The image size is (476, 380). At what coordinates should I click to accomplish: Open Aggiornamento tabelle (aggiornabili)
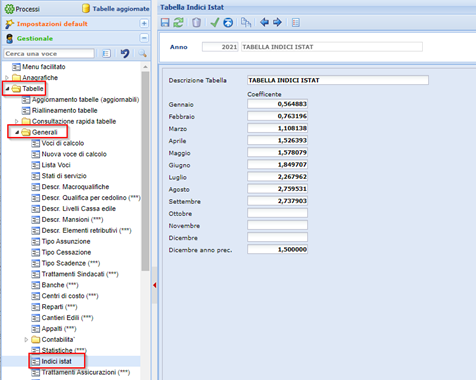[80, 100]
